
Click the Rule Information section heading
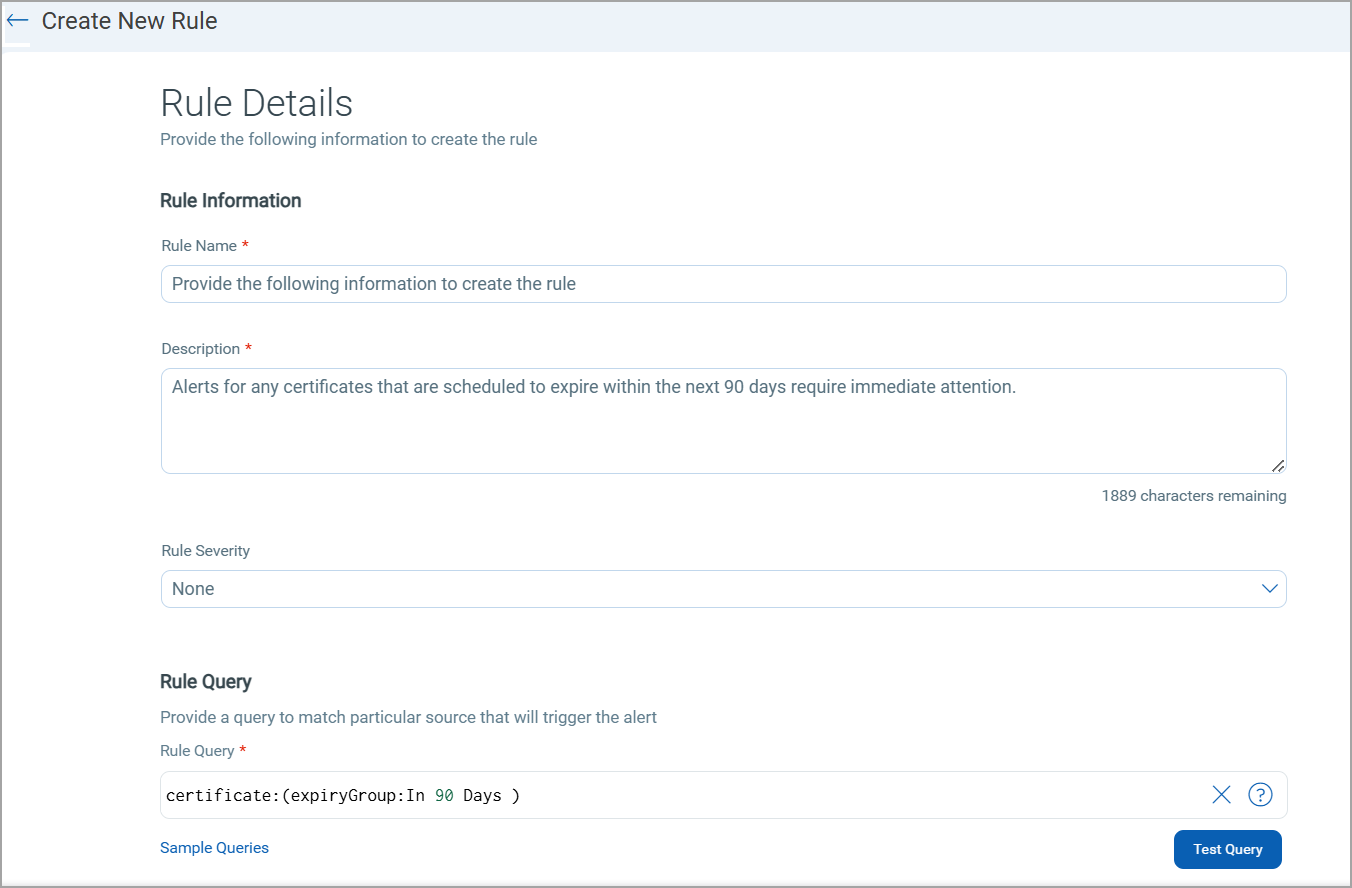(230, 201)
